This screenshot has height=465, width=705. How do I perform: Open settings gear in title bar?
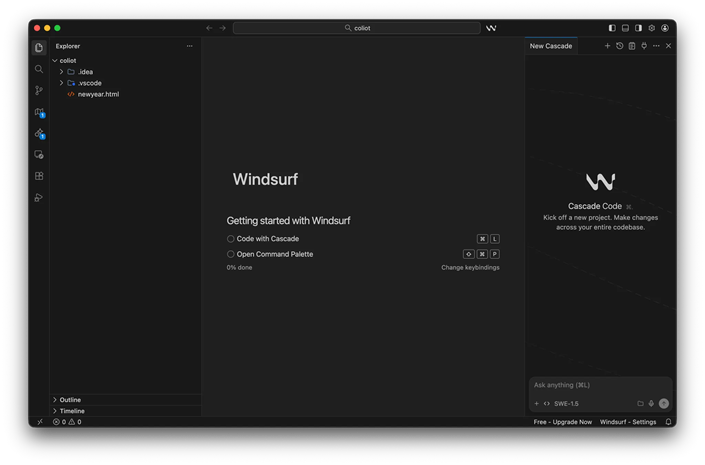tap(651, 28)
